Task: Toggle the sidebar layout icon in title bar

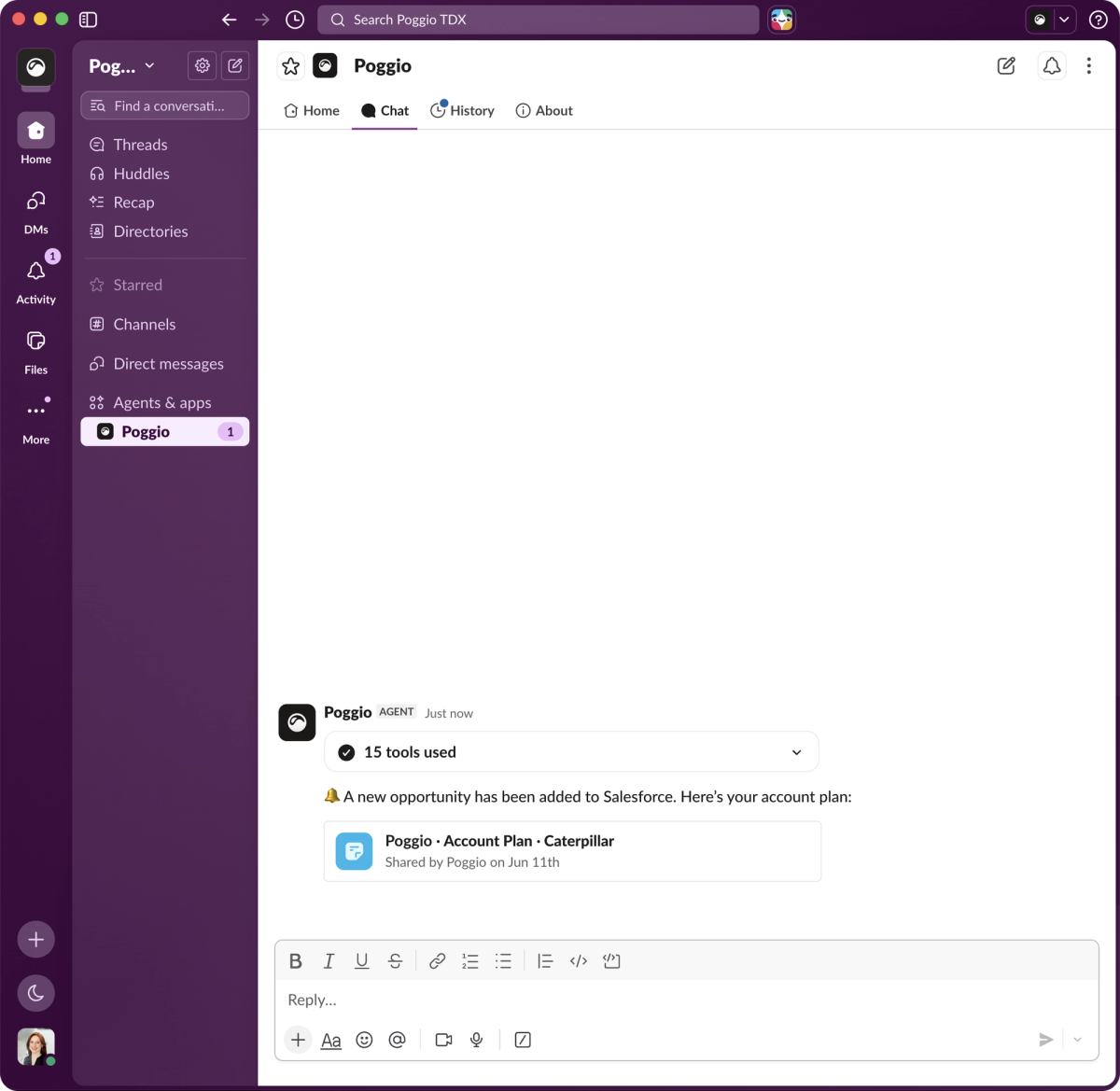Action: click(x=89, y=20)
